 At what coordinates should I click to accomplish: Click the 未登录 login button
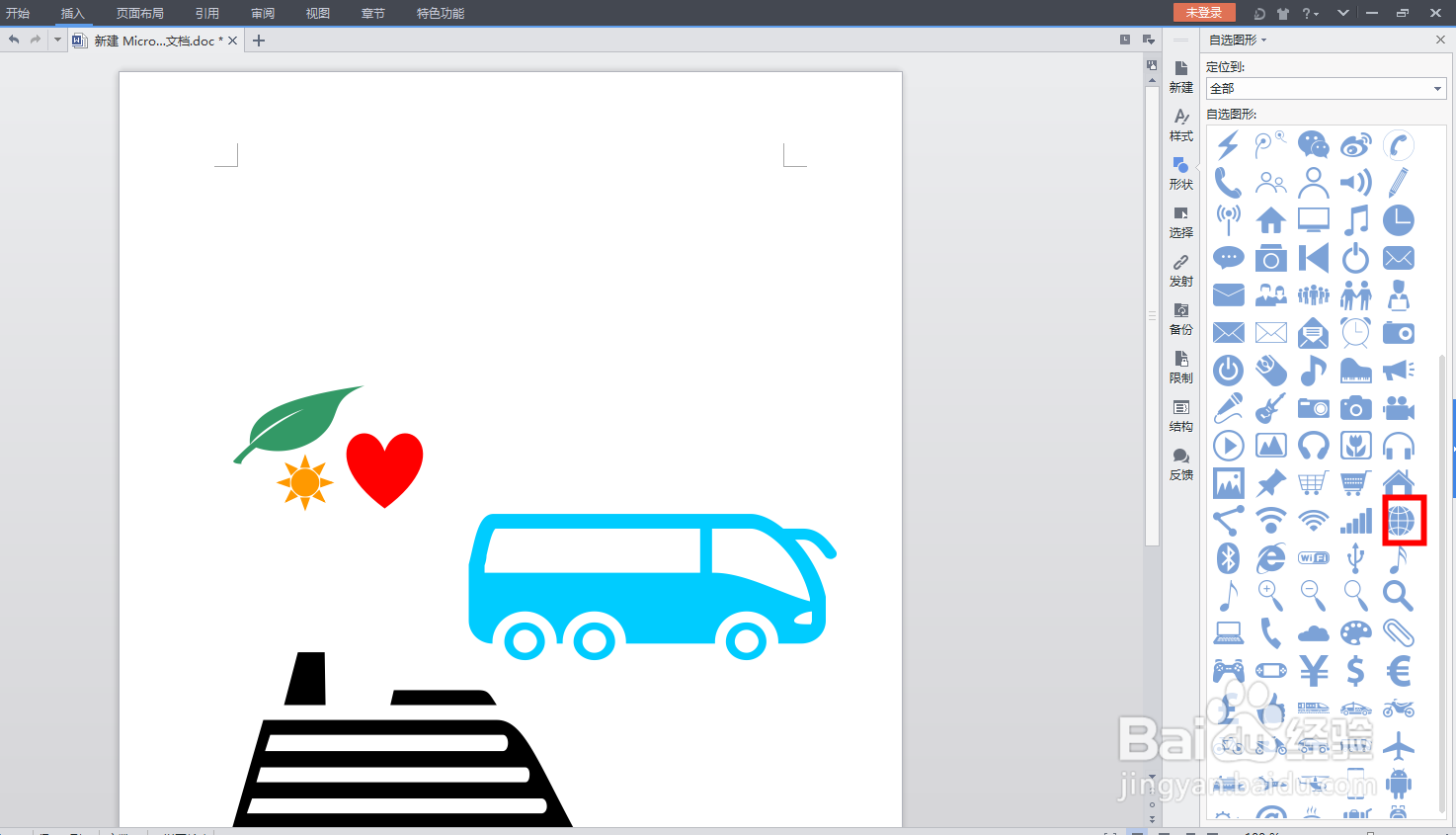(x=1204, y=12)
